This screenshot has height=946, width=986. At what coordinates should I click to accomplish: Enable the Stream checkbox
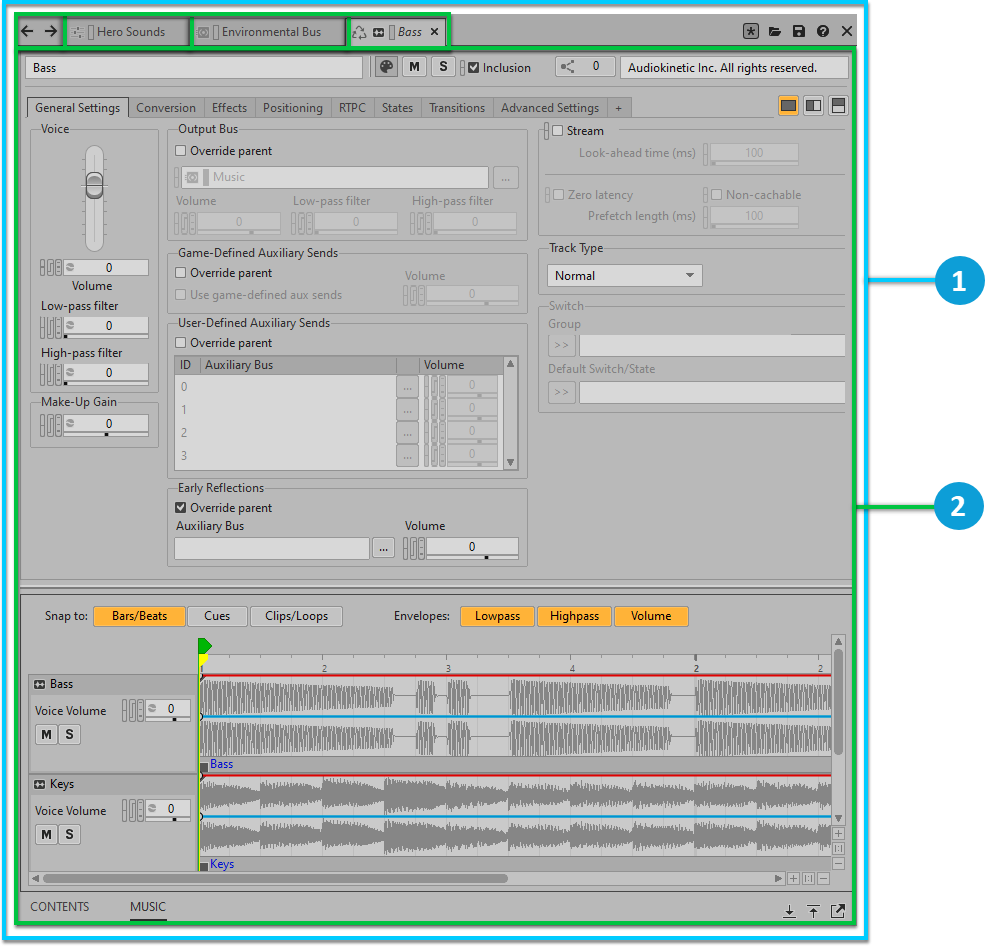pyautogui.click(x=558, y=131)
